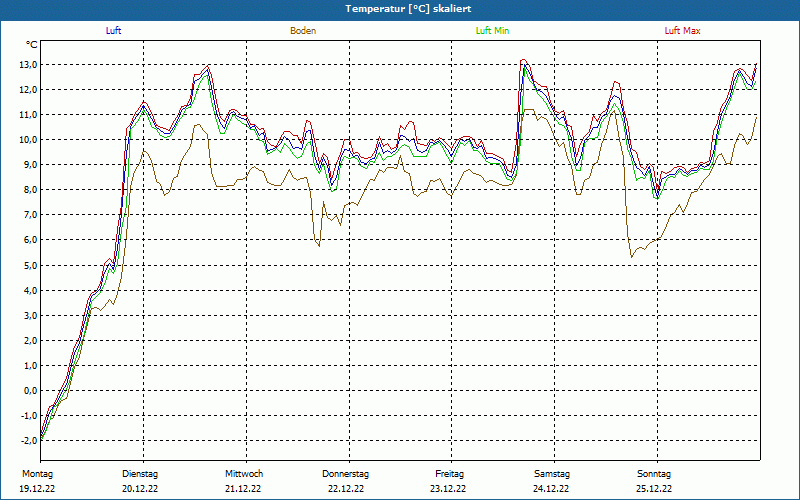Click the red Luft Max legend label
The height and width of the screenshot is (500, 800).
tap(682, 31)
